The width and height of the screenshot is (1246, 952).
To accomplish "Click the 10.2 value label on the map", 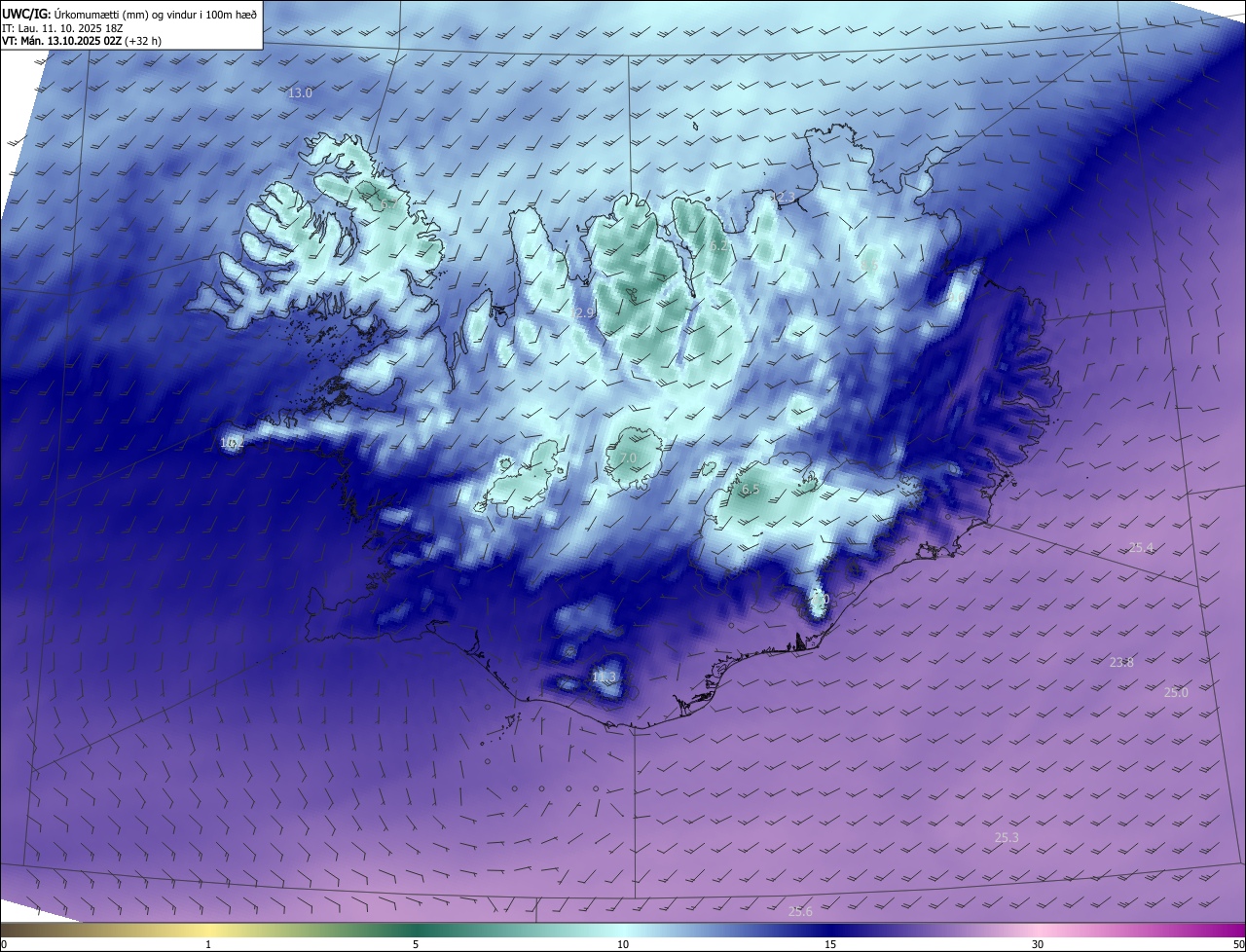I will coord(232,443).
